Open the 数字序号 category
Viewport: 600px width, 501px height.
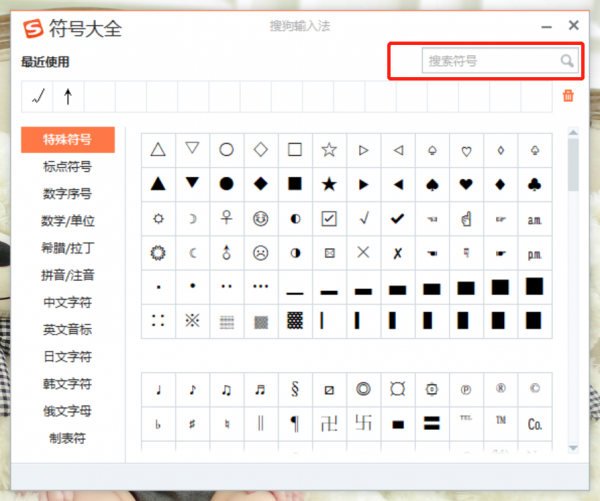pyautogui.click(x=68, y=194)
